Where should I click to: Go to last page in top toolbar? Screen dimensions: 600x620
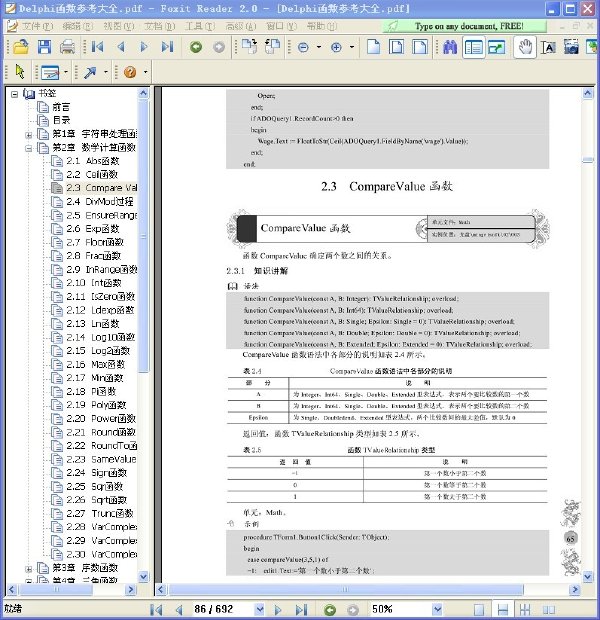click(167, 47)
